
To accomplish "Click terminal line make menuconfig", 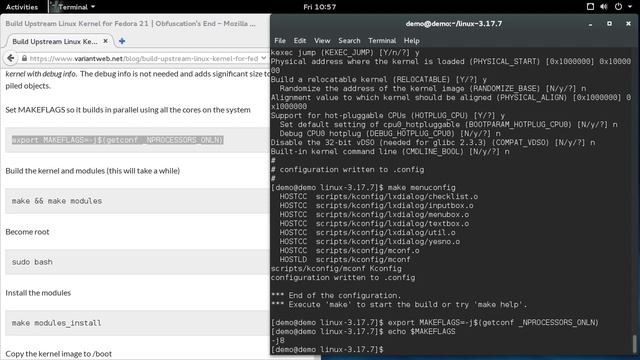I will (x=363, y=188).
